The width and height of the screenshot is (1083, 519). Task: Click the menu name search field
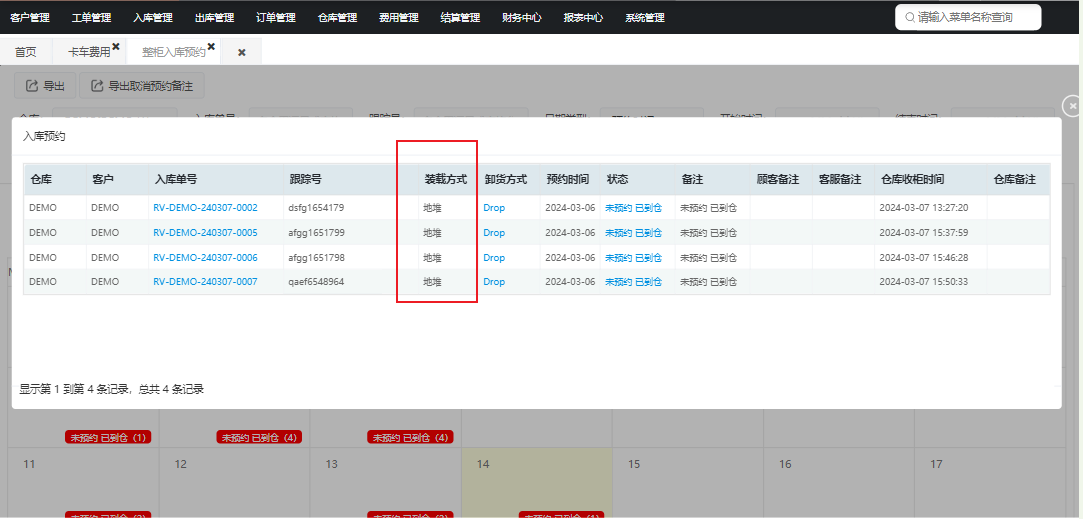click(x=968, y=17)
